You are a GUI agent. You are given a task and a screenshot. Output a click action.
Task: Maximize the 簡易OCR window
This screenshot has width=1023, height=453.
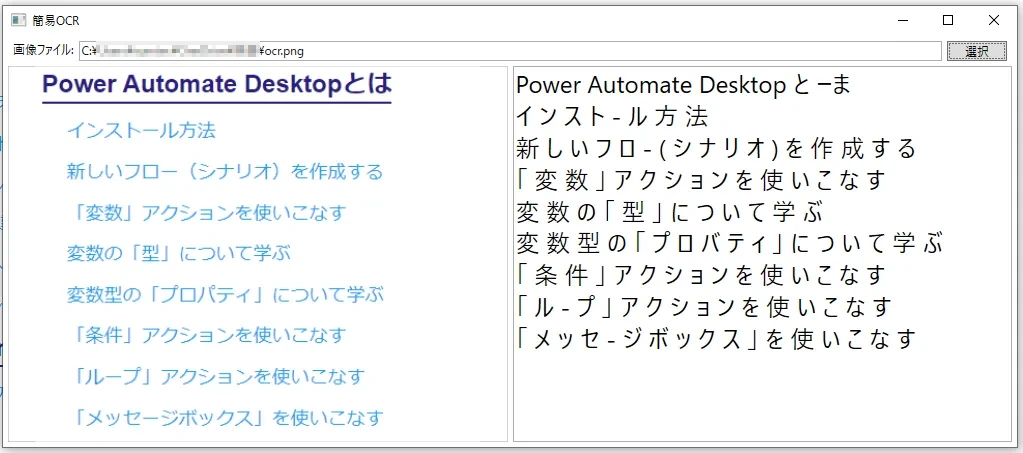tap(948, 20)
